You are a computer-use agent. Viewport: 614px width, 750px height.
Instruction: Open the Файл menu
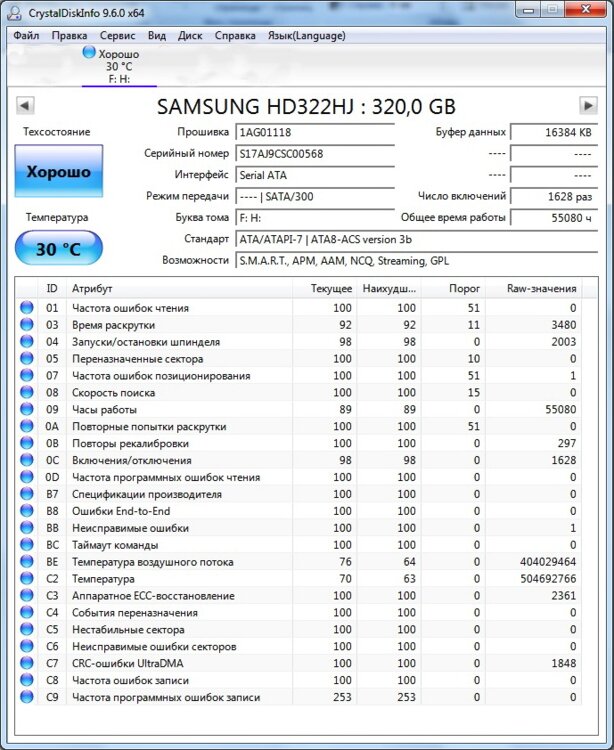[x=27, y=35]
